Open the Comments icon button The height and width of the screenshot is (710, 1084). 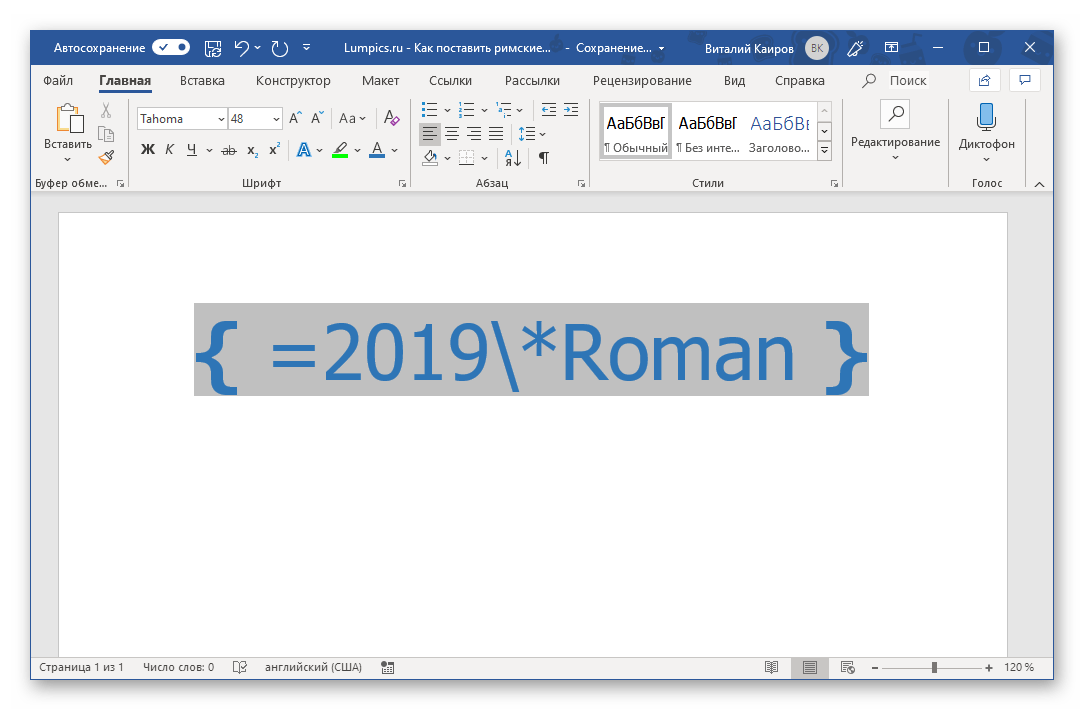click(x=1025, y=80)
